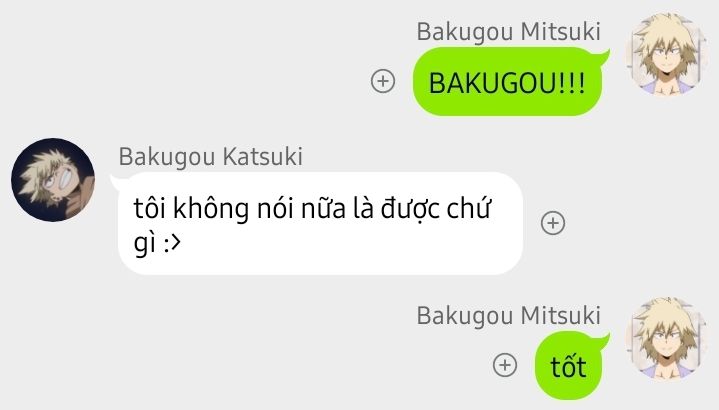Tap the plus icon next to Katsuki's white message
Viewport: 719px width, 410px height.
click(x=553, y=223)
